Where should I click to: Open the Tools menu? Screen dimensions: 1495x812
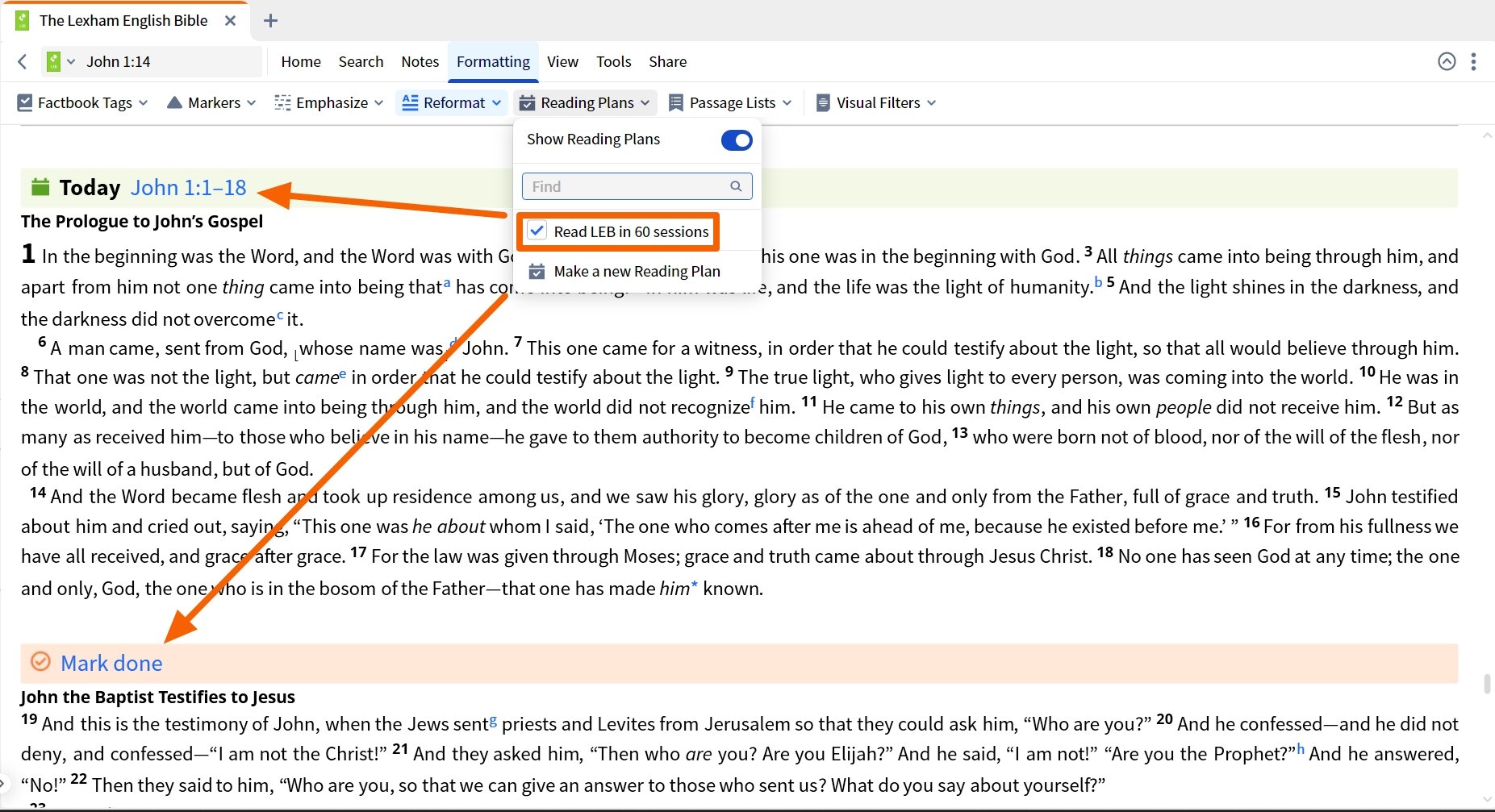coord(614,61)
